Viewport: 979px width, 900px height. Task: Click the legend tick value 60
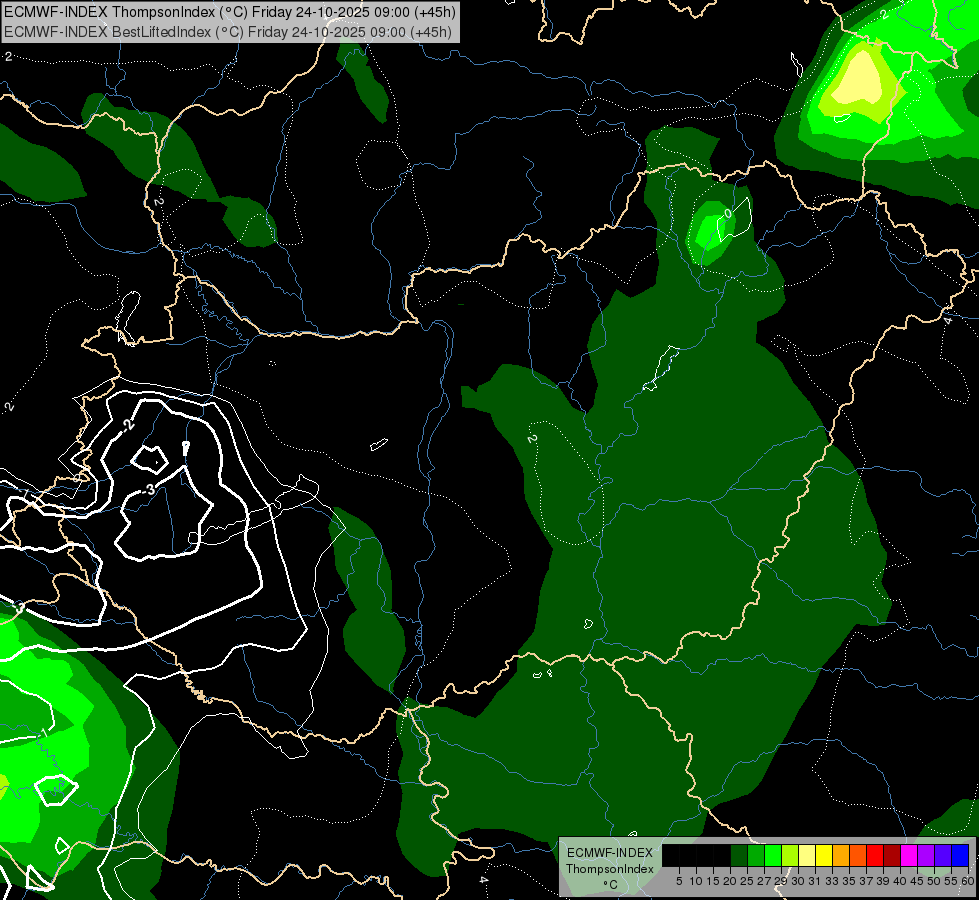[x=968, y=881]
